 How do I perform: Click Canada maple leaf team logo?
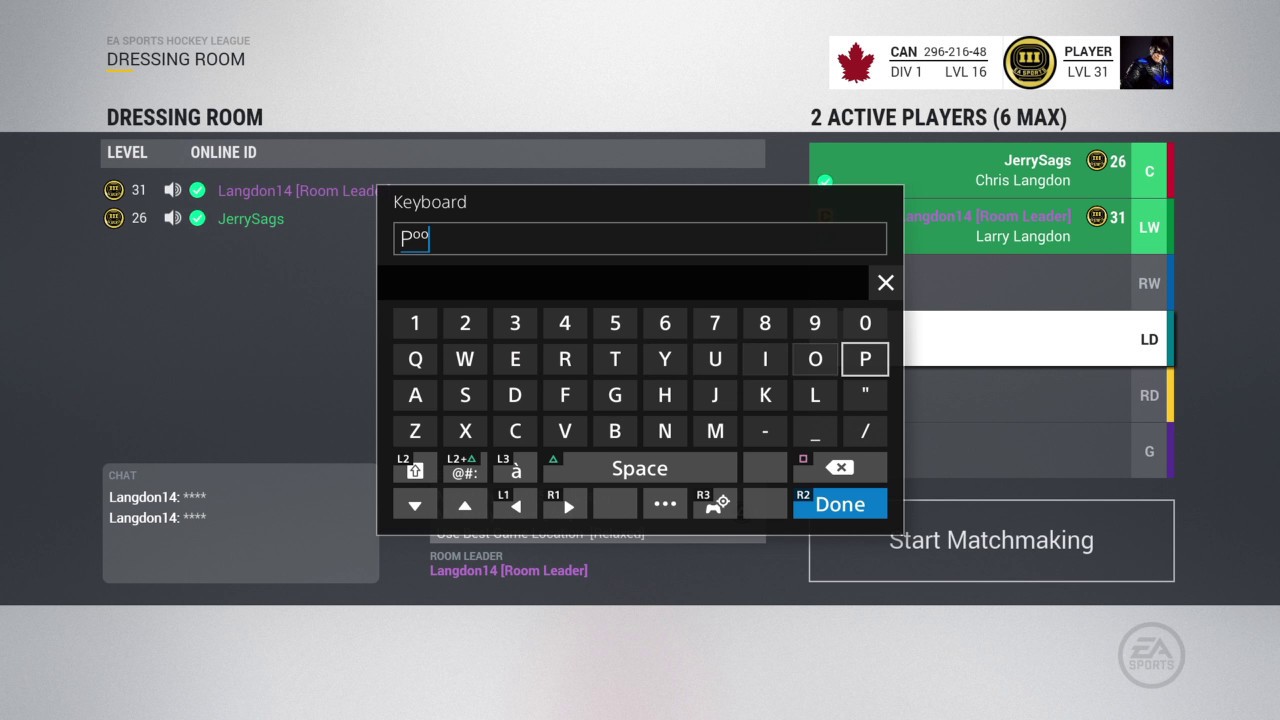point(855,62)
